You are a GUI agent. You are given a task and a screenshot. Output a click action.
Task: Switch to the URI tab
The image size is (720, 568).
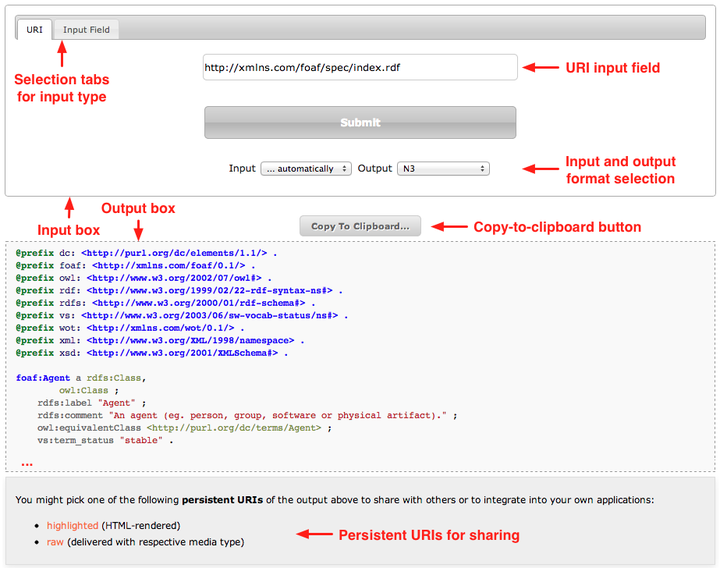click(34, 30)
